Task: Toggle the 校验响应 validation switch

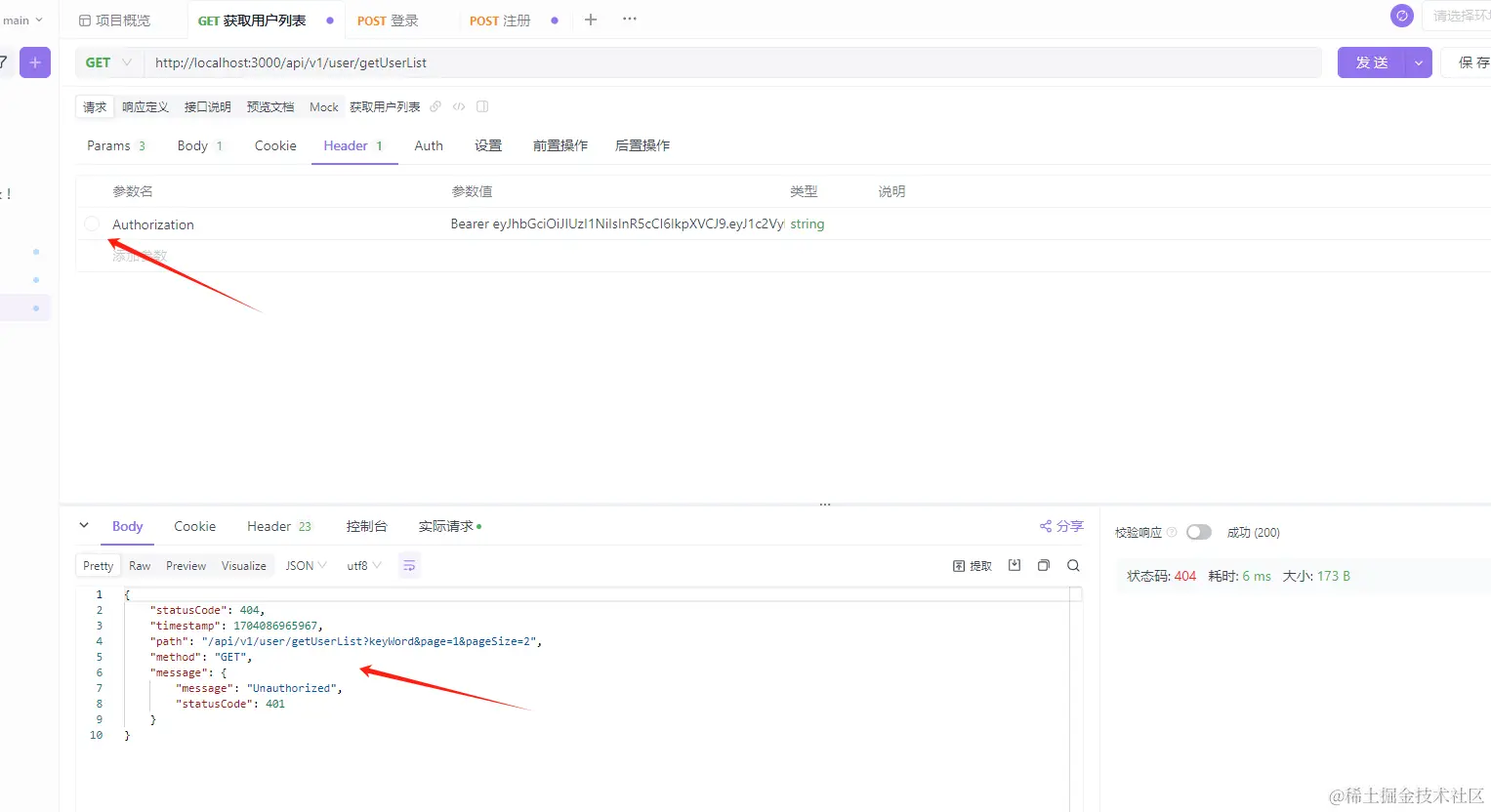Action: (x=1199, y=532)
